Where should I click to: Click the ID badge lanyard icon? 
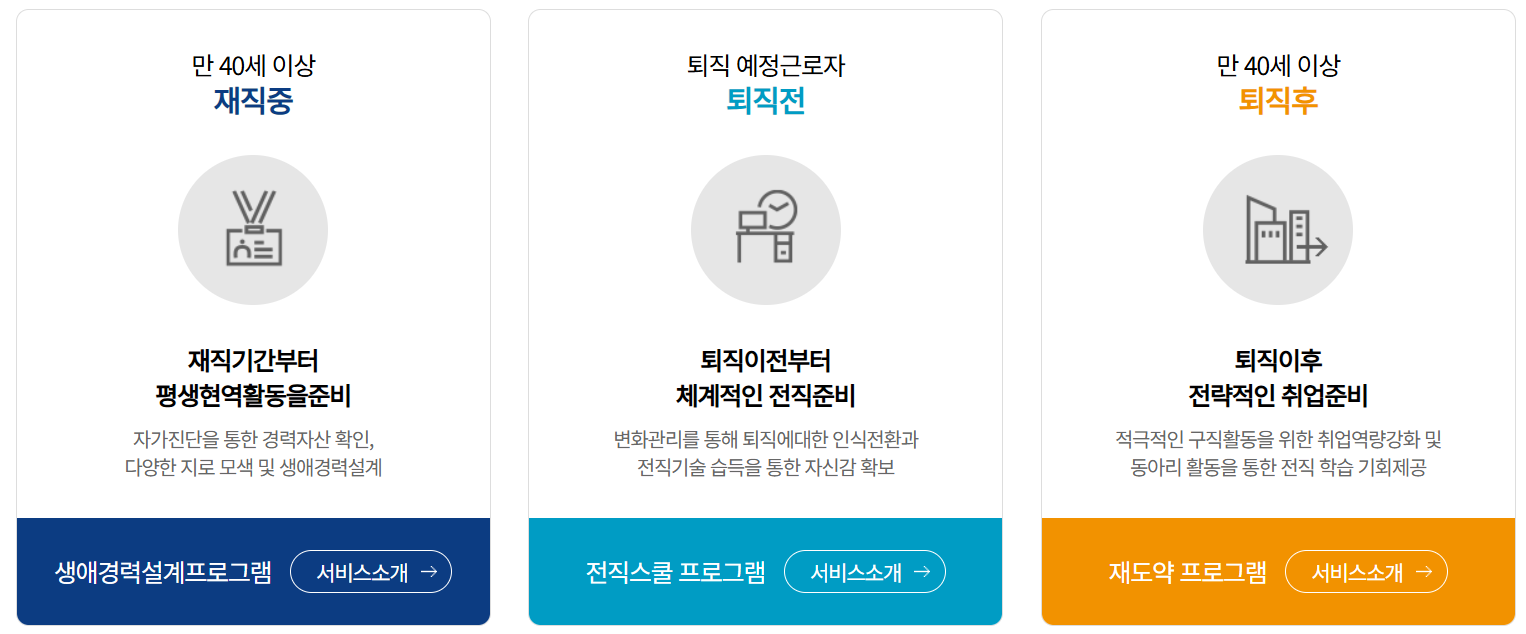[253, 229]
